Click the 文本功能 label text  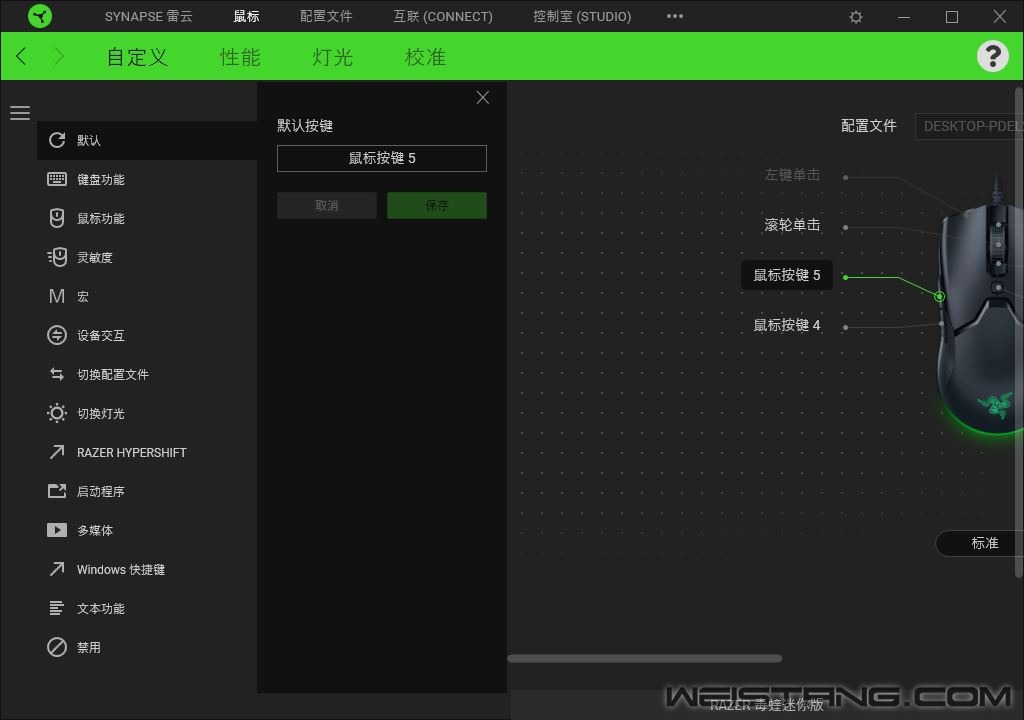coord(101,609)
